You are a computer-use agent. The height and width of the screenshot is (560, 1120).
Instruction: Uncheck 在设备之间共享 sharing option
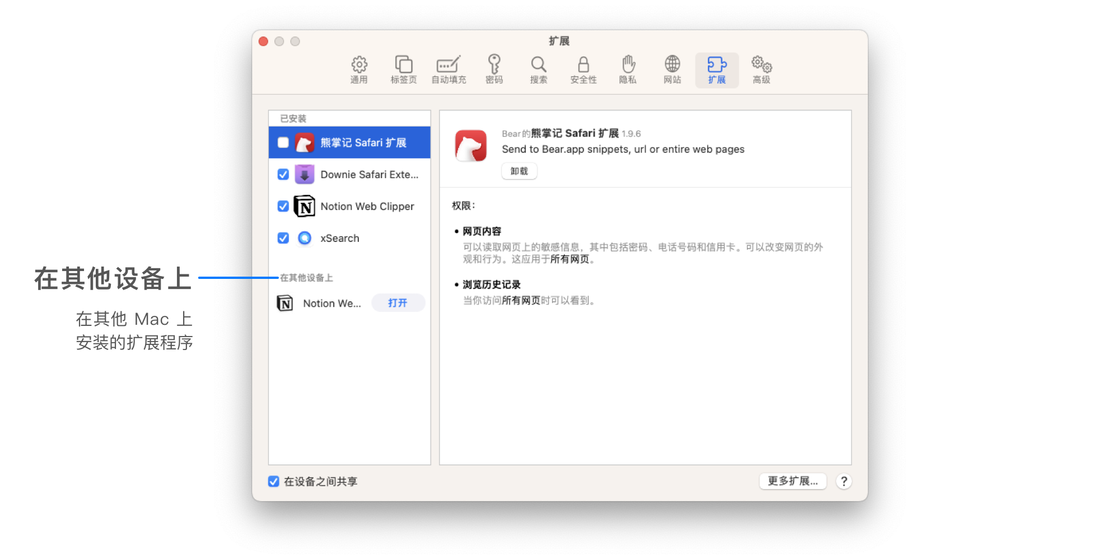[274, 482]
